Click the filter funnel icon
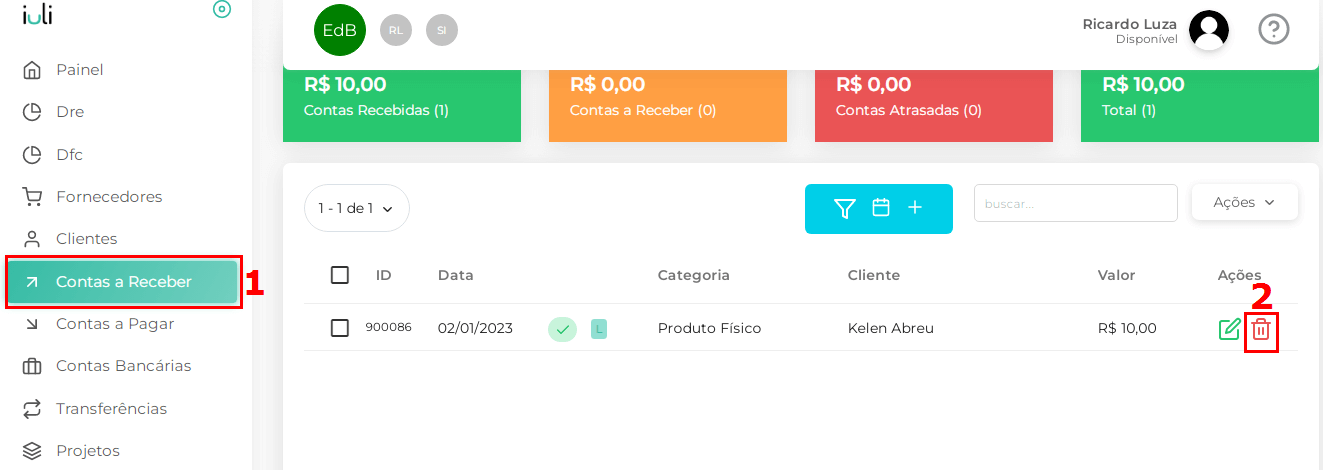The width and height of the screenshot is (1323, 470). 845,208
